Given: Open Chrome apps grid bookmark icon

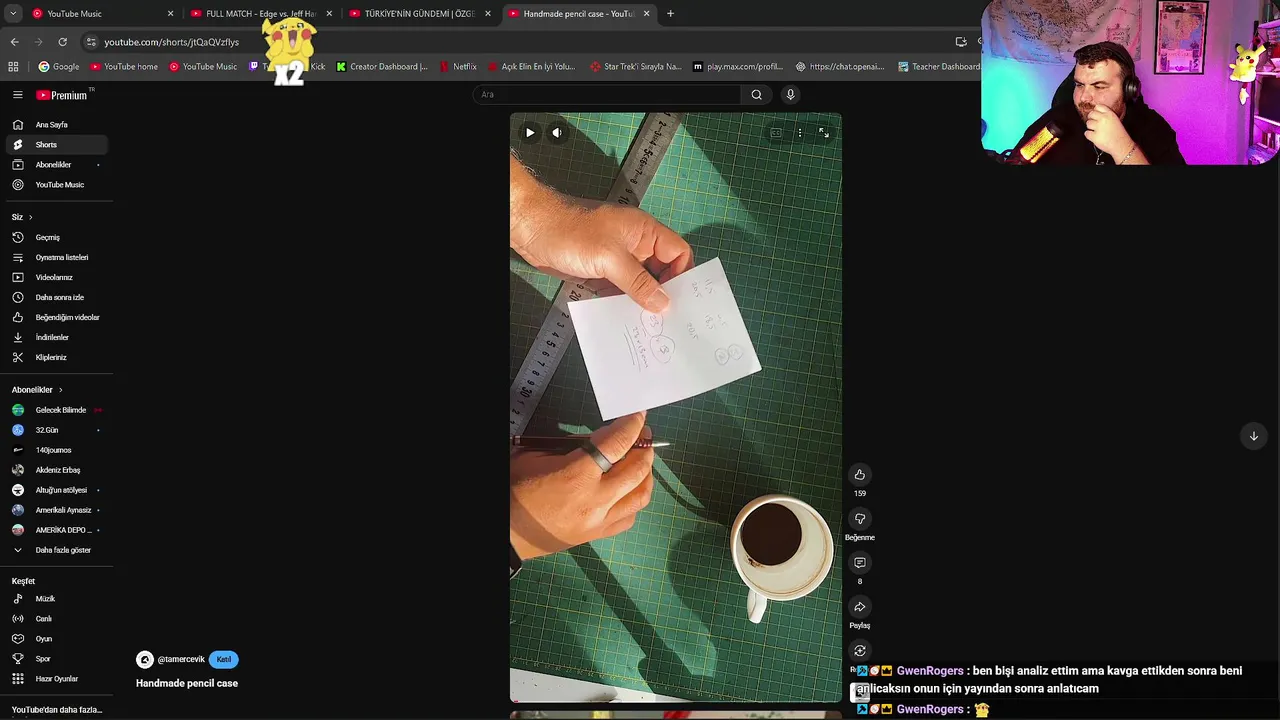Looking at the screenshot, I should [13, 67].
